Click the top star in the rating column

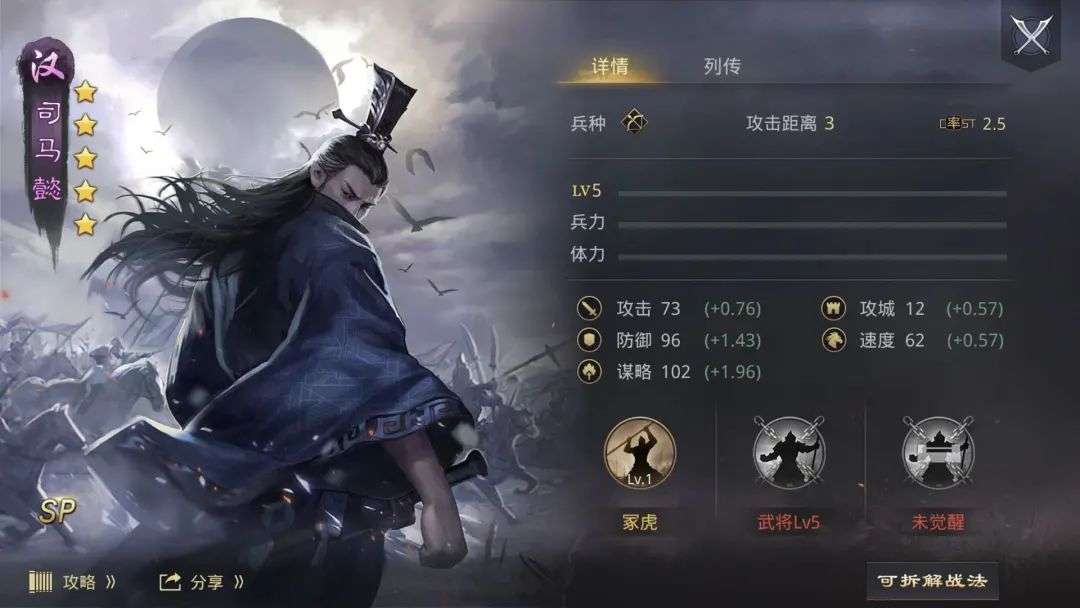(85, 91)
